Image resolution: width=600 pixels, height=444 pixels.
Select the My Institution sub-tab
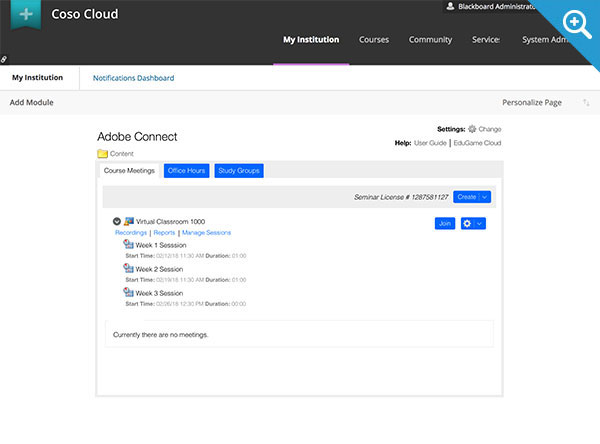pyautogui.click(x=38, y=78)
